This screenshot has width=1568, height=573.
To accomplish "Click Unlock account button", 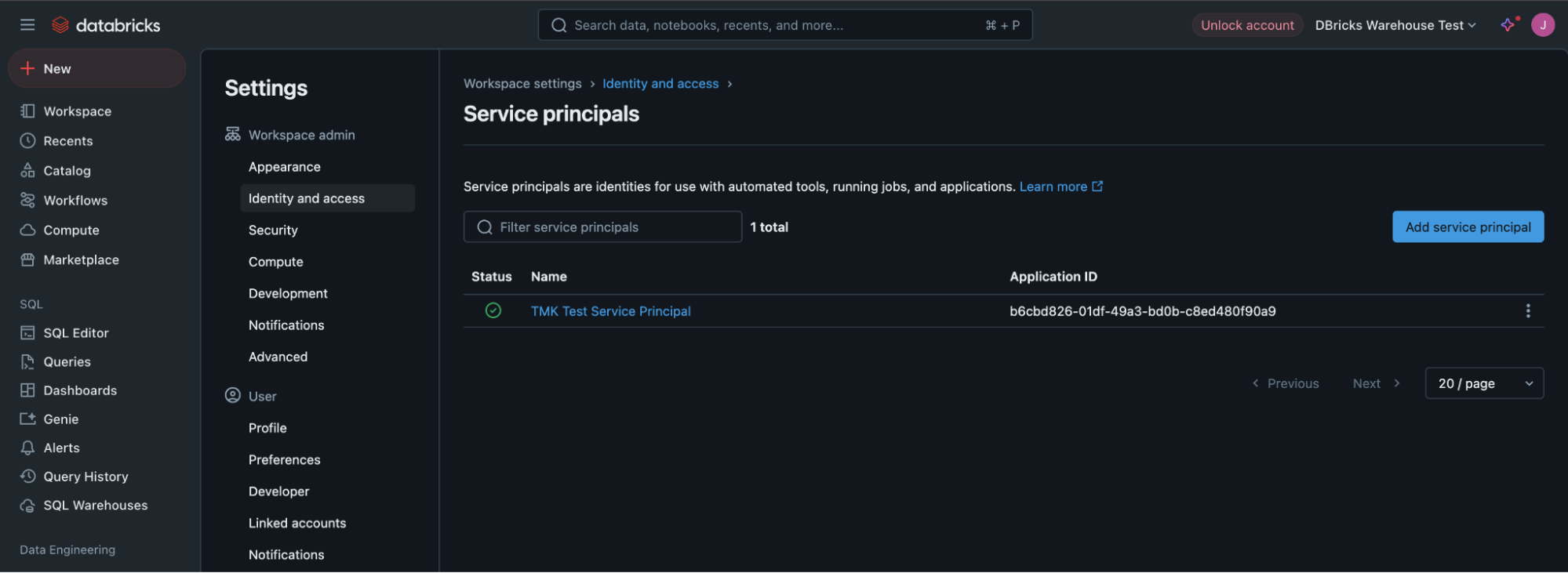I will click(1247, 25).
